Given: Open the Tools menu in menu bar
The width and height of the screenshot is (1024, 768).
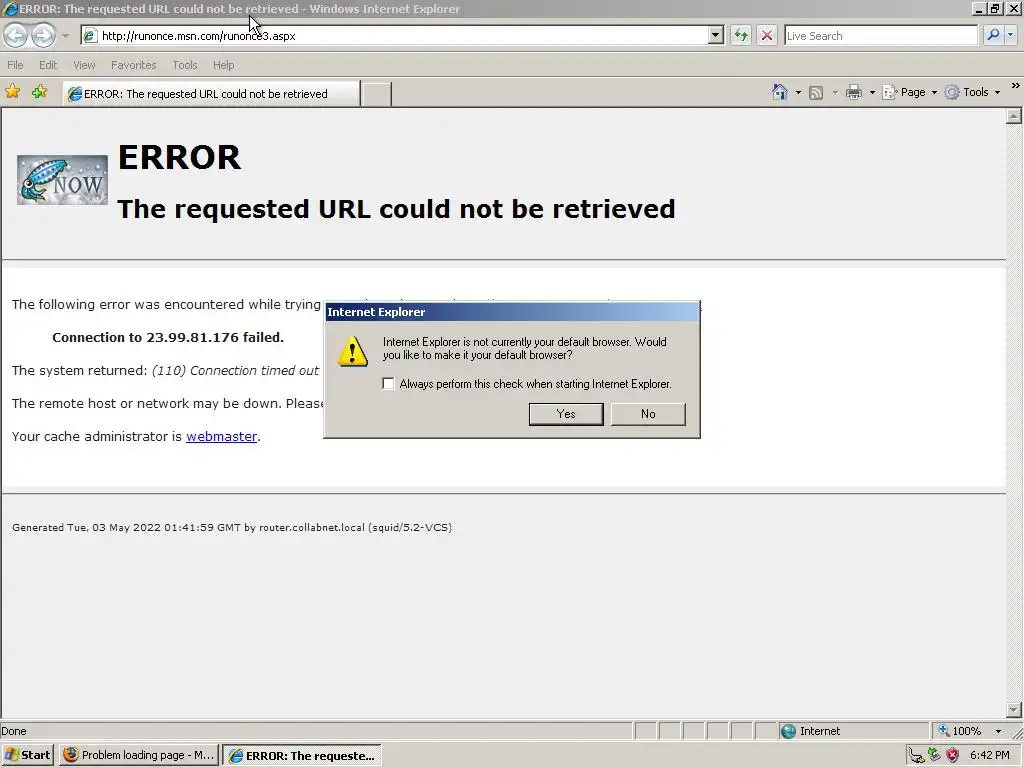Looking at the screenshot, I should pyautogui.click(x=185, y=65).
